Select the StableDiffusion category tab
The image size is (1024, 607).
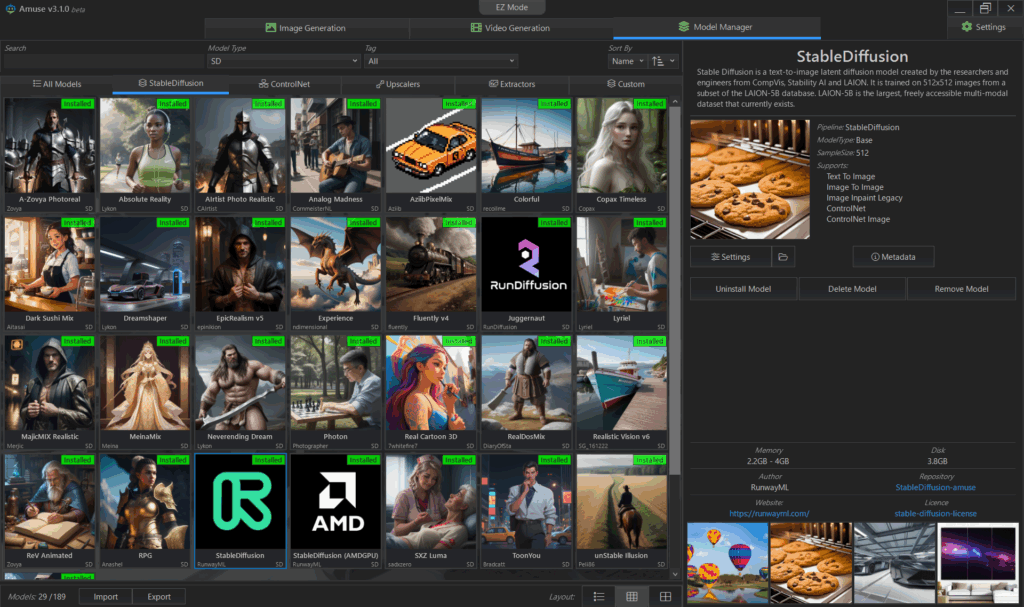[x=170, y=83]
